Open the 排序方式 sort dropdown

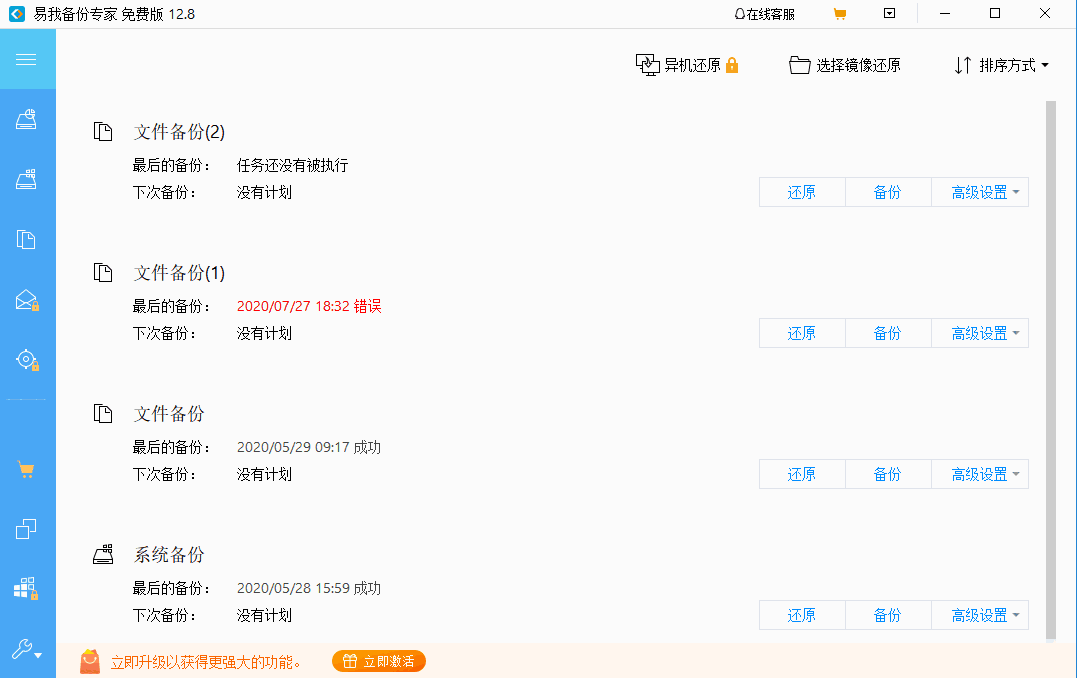(x=1002, y=65)
